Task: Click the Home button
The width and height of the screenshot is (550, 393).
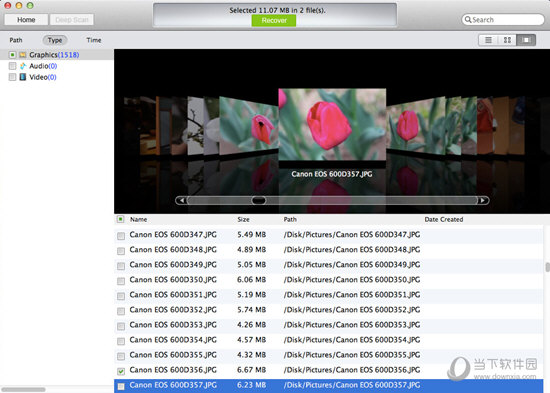Action: coord(26,20)
